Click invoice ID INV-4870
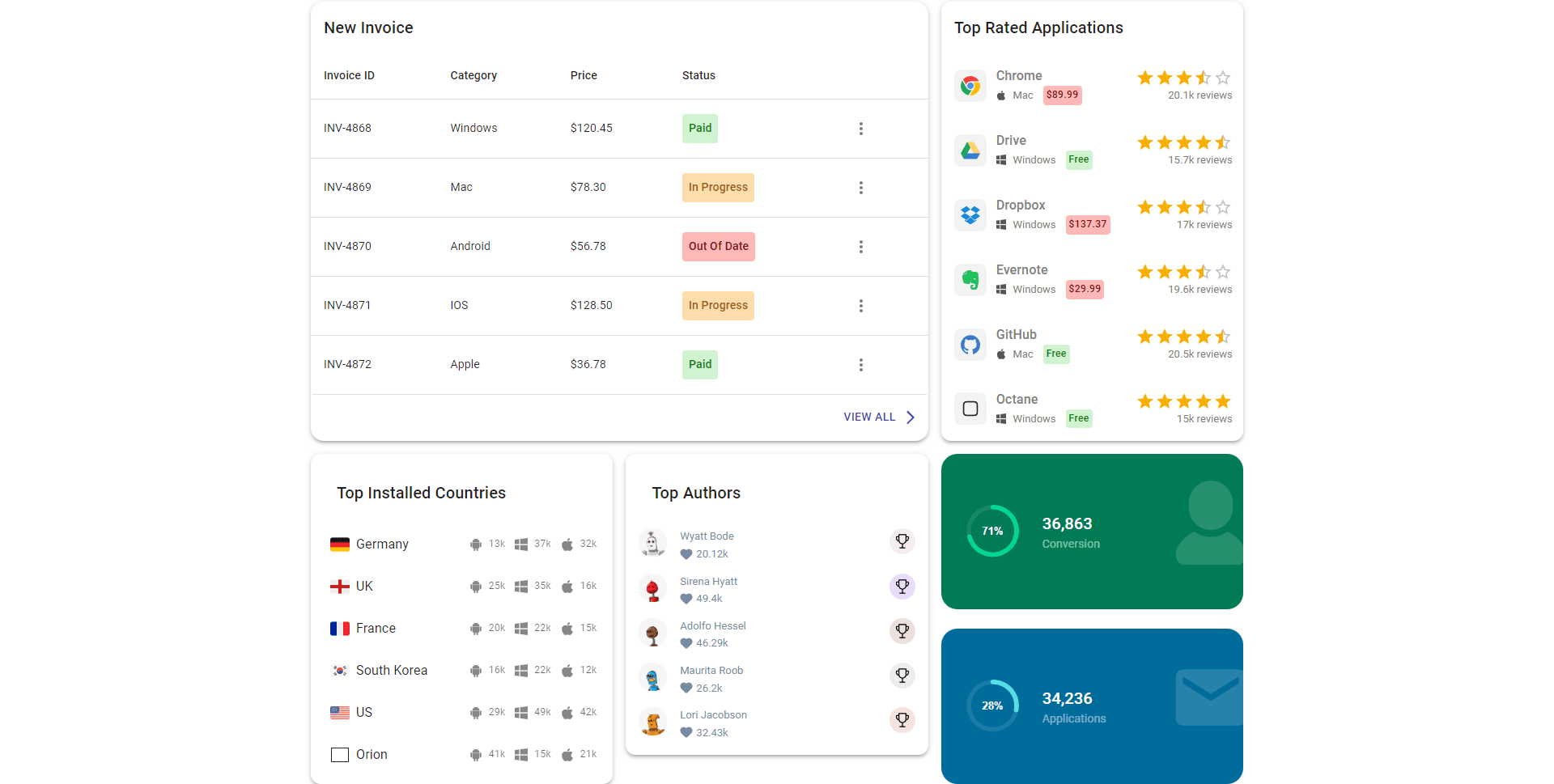Viewport: 1554px width, 784px height. [347, 247]
